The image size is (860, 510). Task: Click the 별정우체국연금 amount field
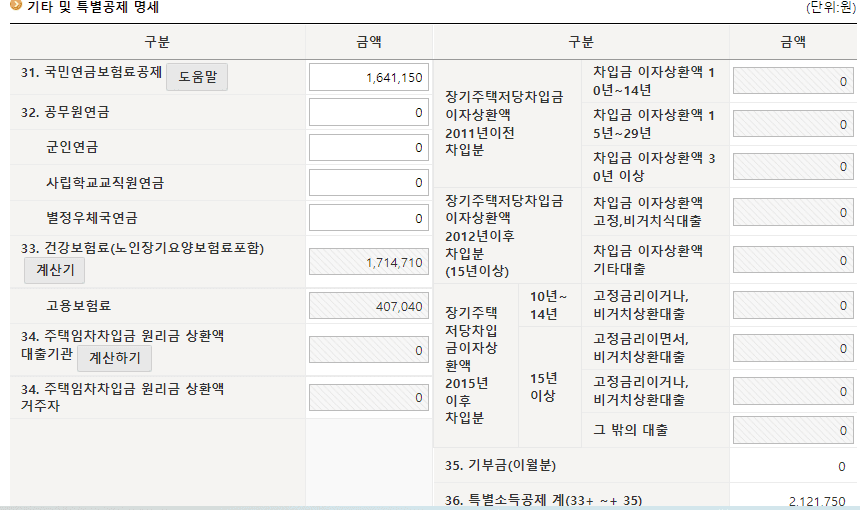[369, 218]
